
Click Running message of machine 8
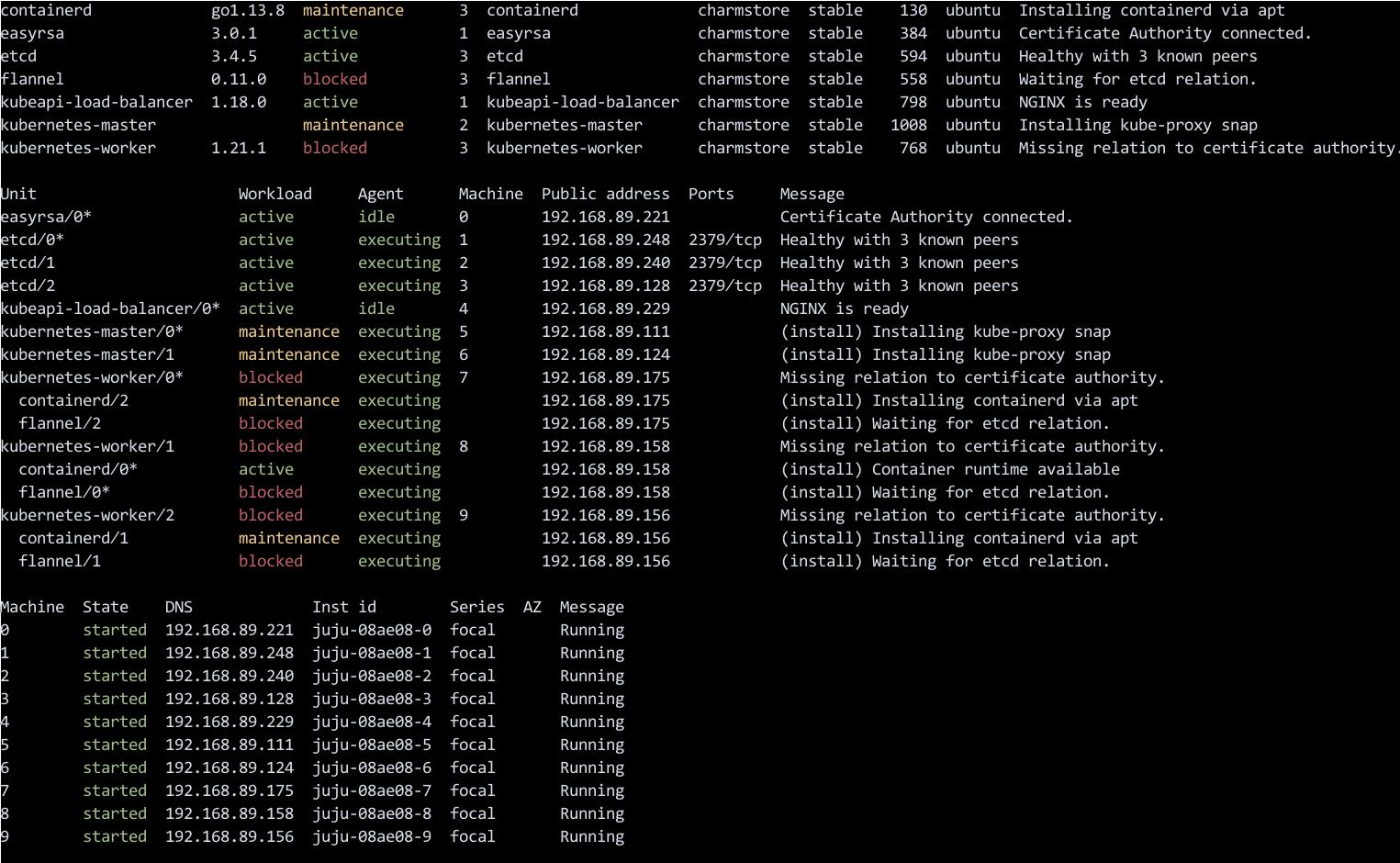[592, 813]
